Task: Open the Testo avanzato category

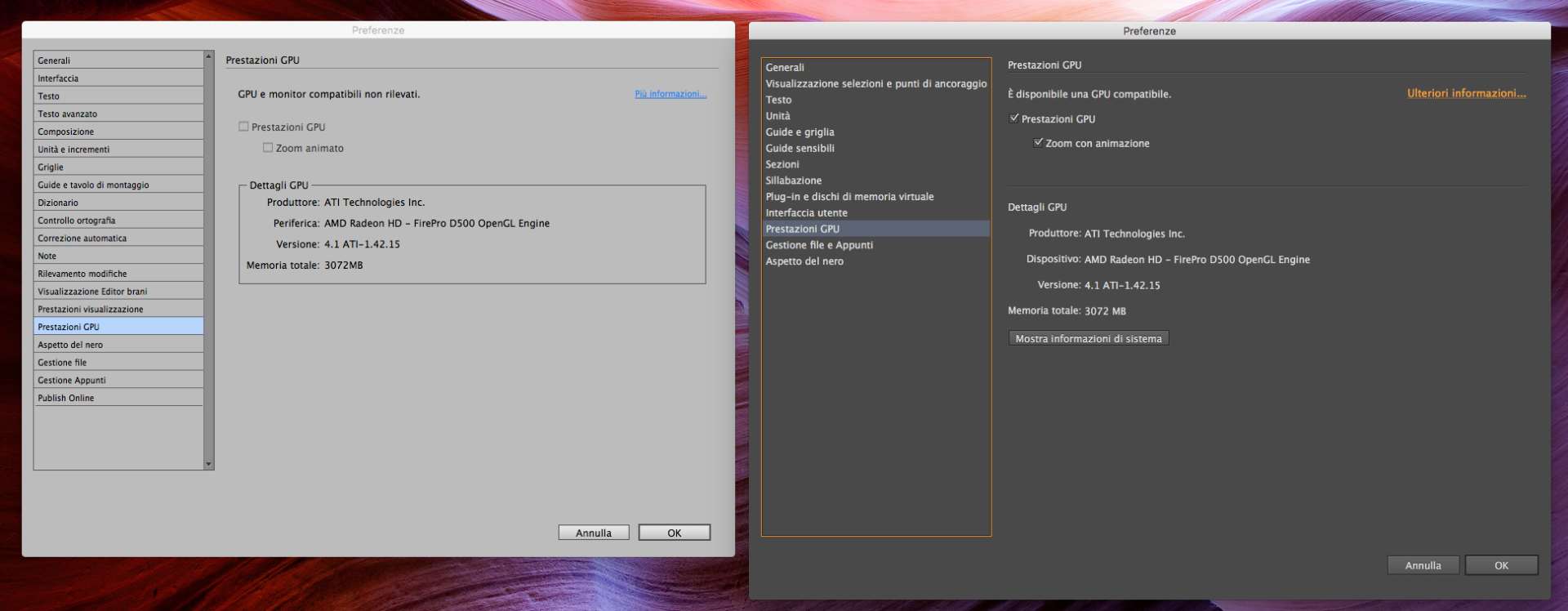Action: 118,114
